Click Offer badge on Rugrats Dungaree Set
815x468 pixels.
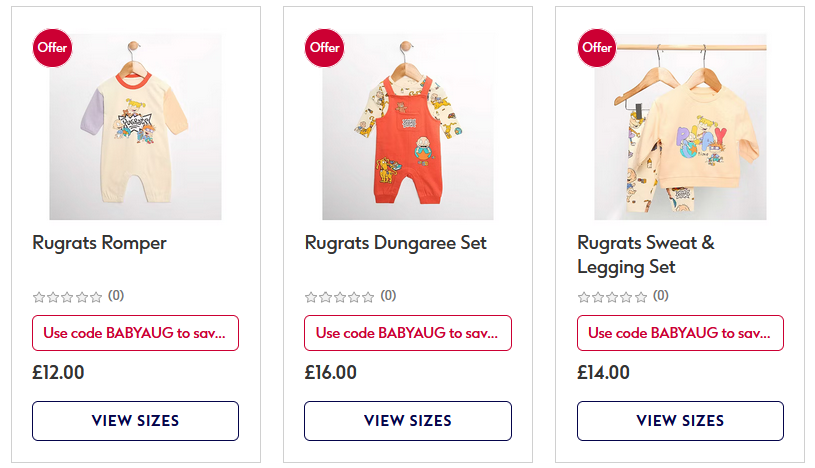click(x=324, y=47)
